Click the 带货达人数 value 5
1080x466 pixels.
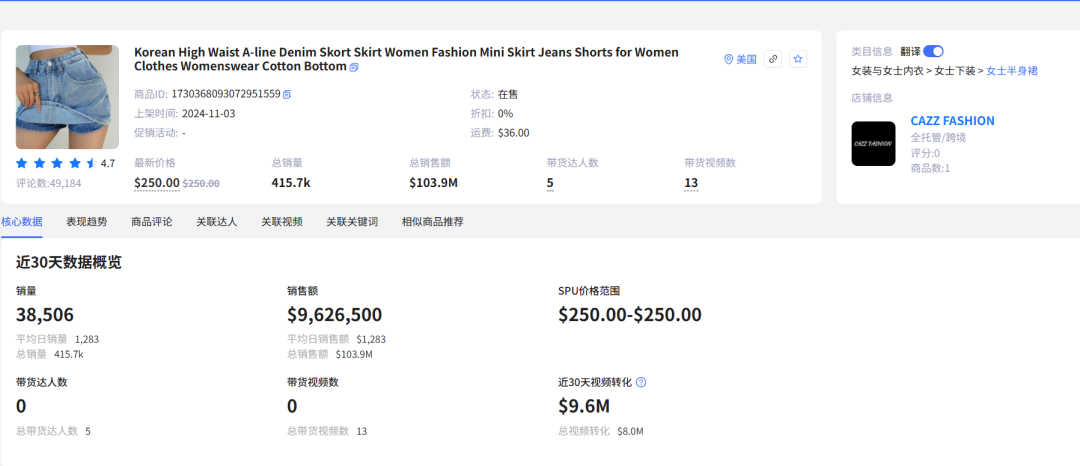point(550,183)
